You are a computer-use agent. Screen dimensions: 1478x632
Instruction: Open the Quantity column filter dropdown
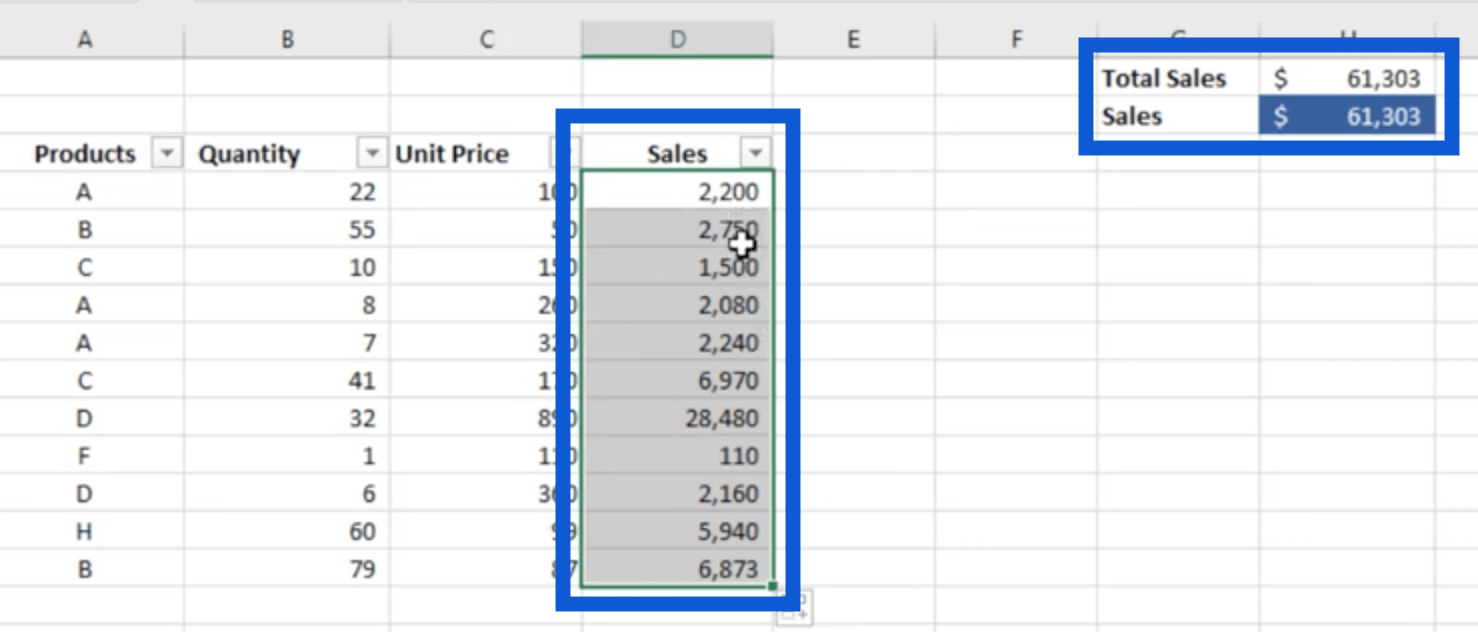(371, 154)
